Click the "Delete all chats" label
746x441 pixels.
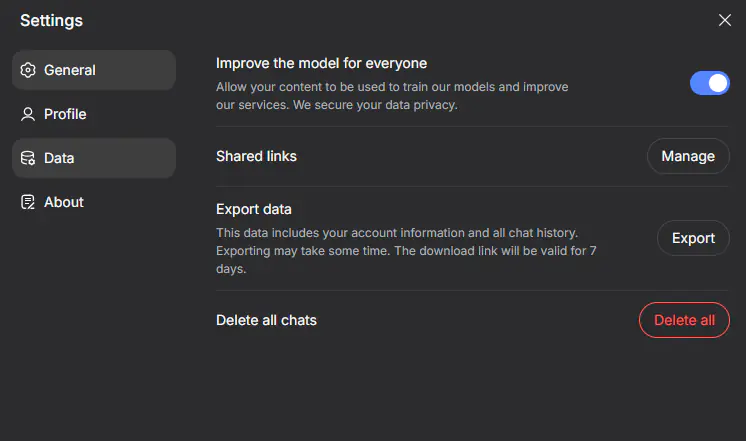(266, 320)
